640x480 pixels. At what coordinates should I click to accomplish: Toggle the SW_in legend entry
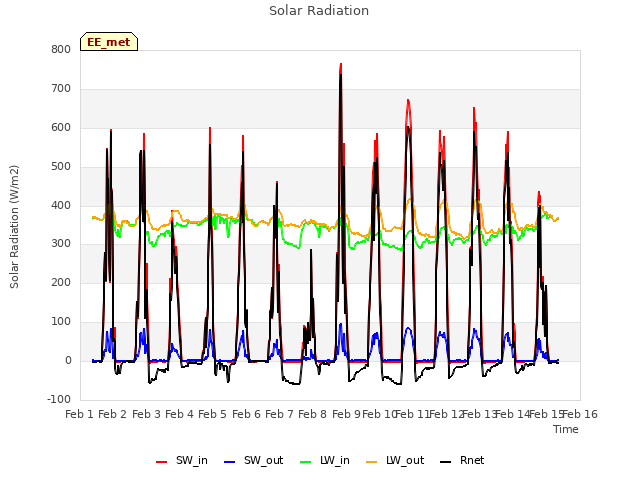point(182,461)
